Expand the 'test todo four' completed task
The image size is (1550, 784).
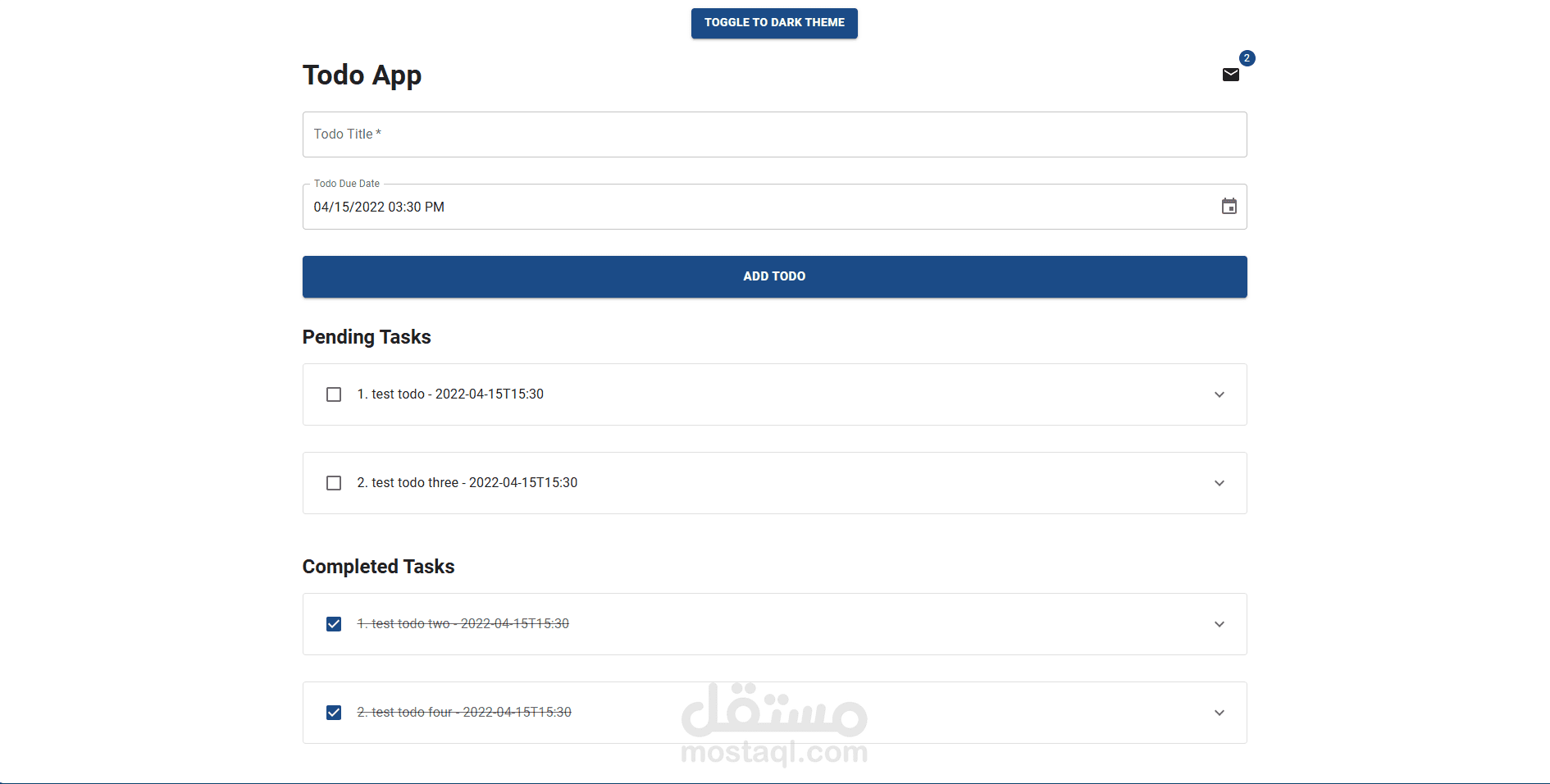pyautogui.click(x=1219, y=713)
